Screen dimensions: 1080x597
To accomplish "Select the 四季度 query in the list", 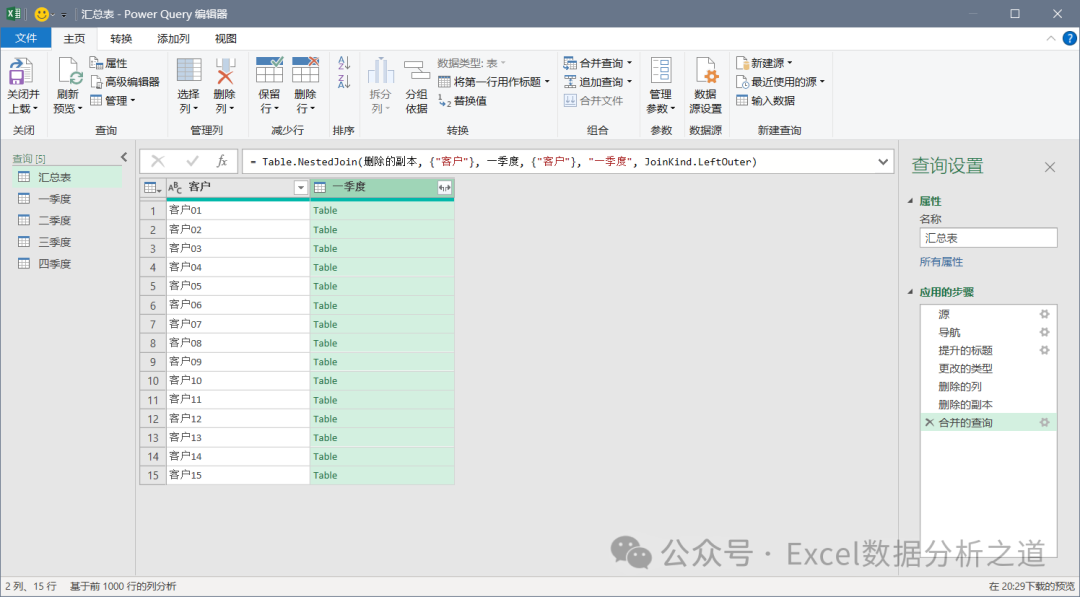I will tap(68, 264).
